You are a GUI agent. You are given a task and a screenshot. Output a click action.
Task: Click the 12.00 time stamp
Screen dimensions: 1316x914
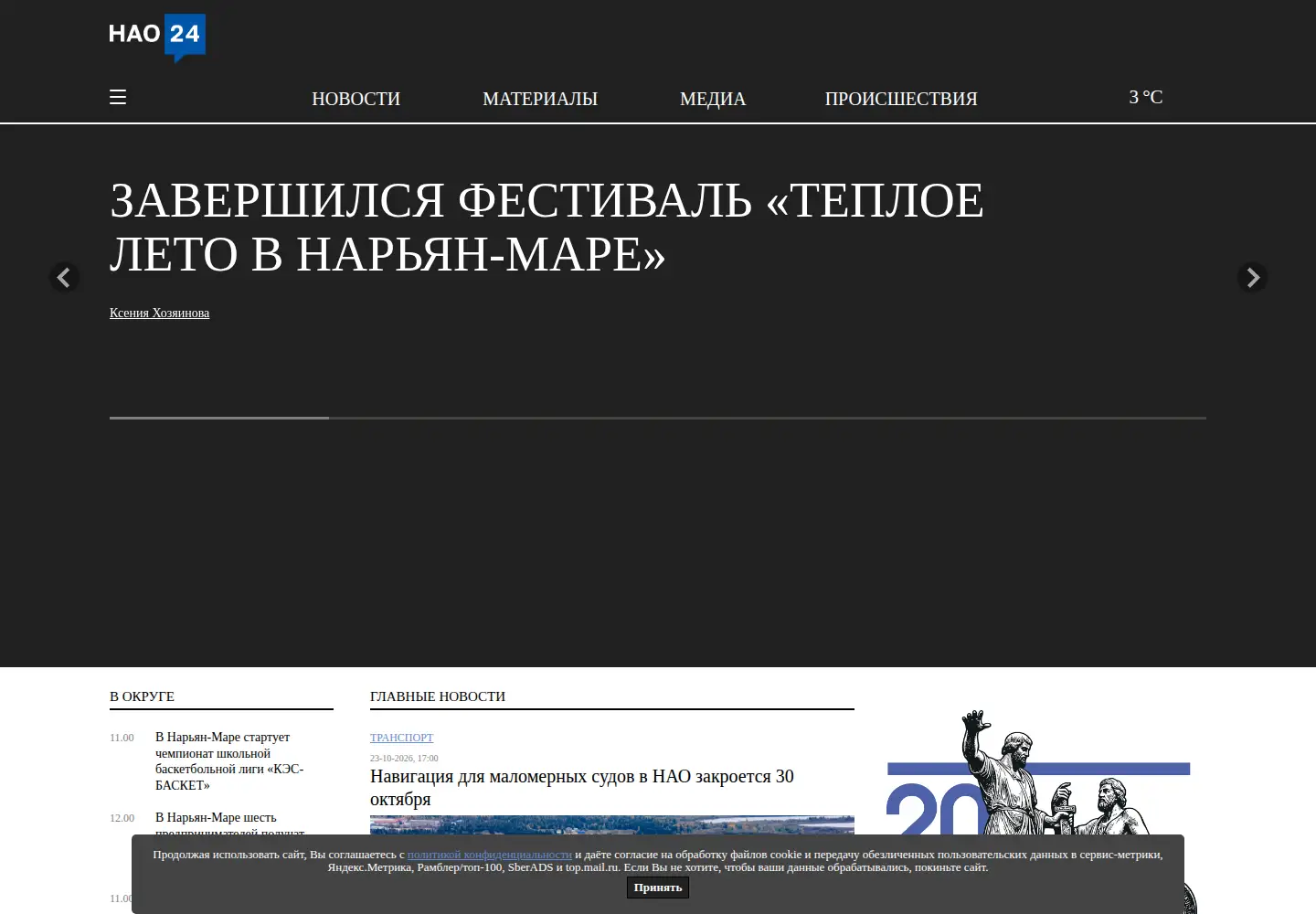click(x=122, y=818)
